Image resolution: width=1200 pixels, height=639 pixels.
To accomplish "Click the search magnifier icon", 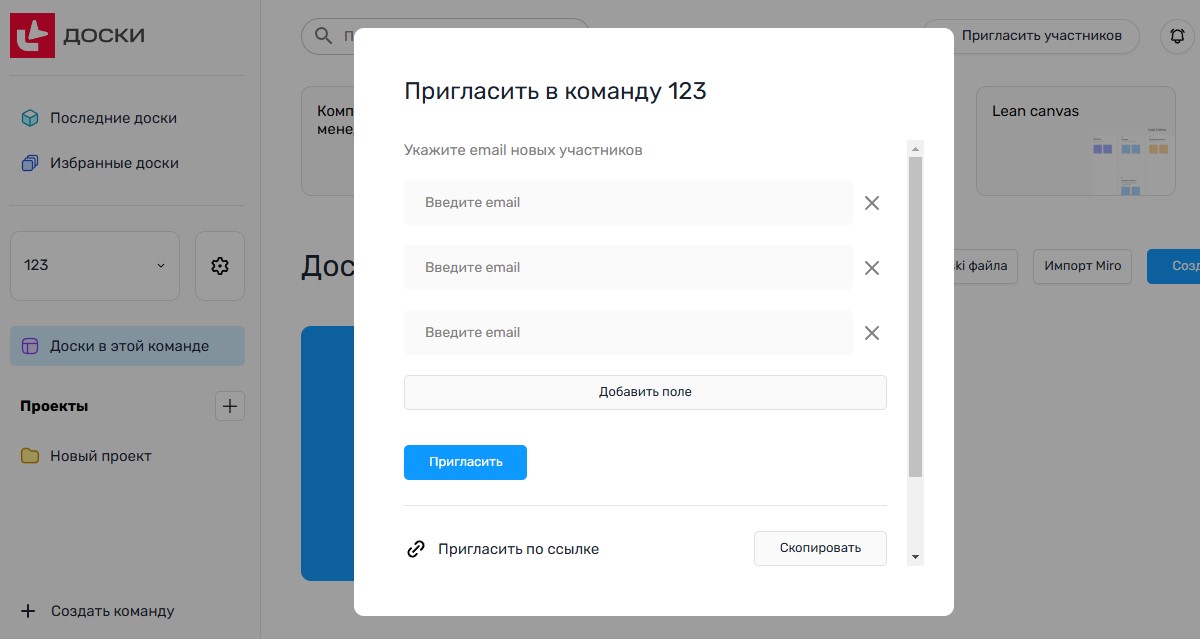I will 323,36.
